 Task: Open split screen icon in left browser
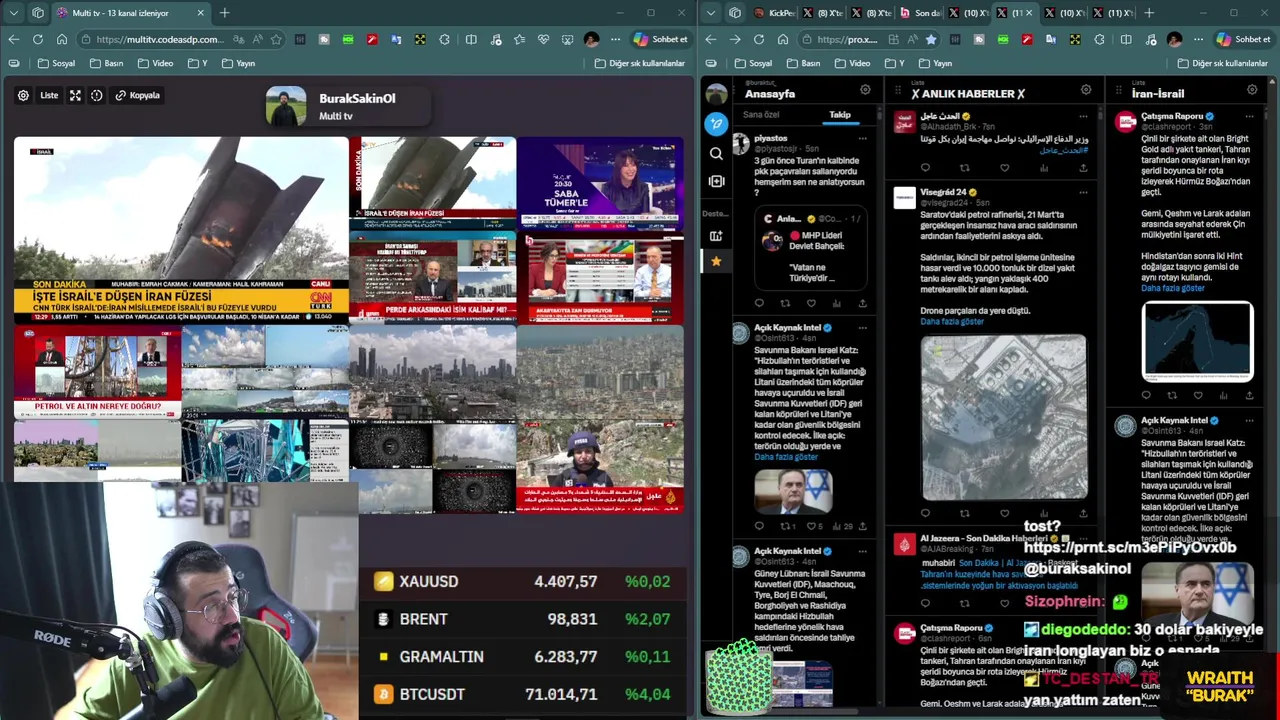pyautogui.click(x=471, y=39)
